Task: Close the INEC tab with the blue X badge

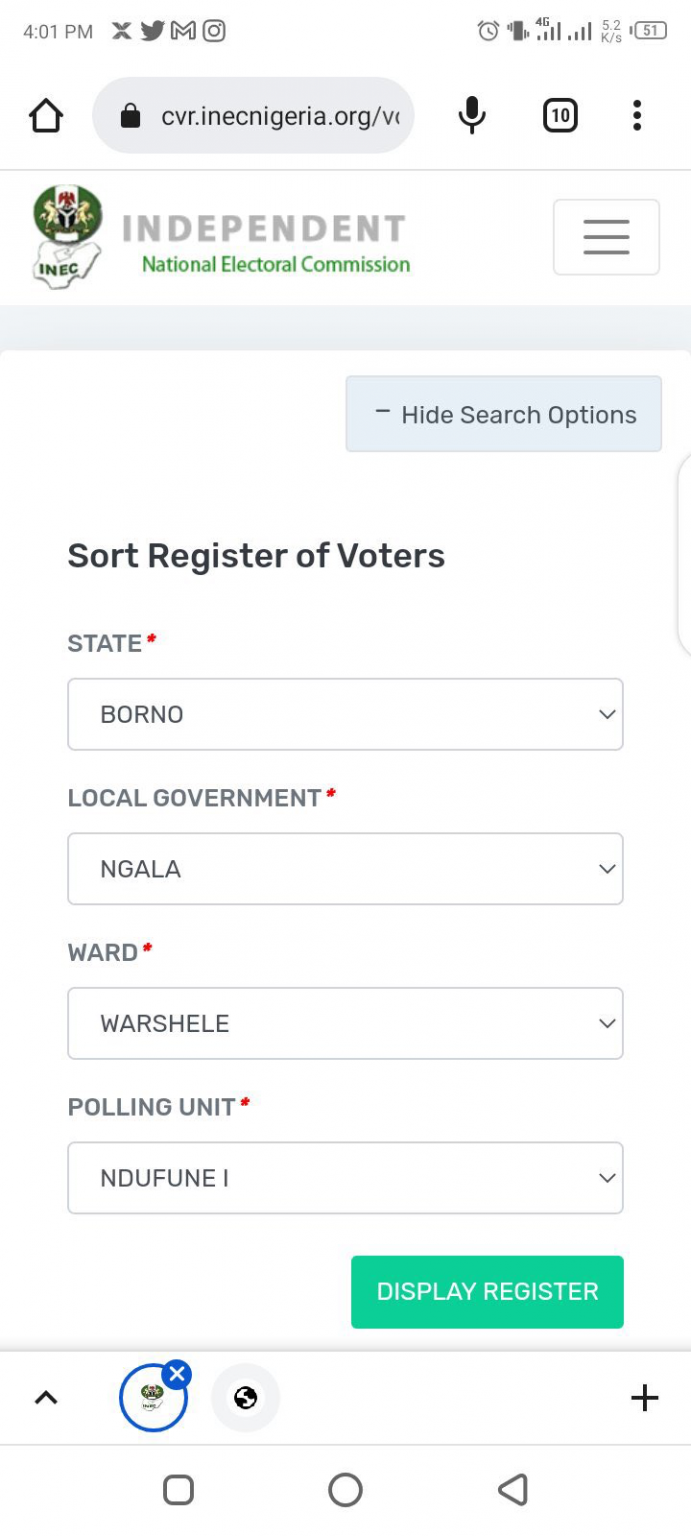Action: (177, 1374)
